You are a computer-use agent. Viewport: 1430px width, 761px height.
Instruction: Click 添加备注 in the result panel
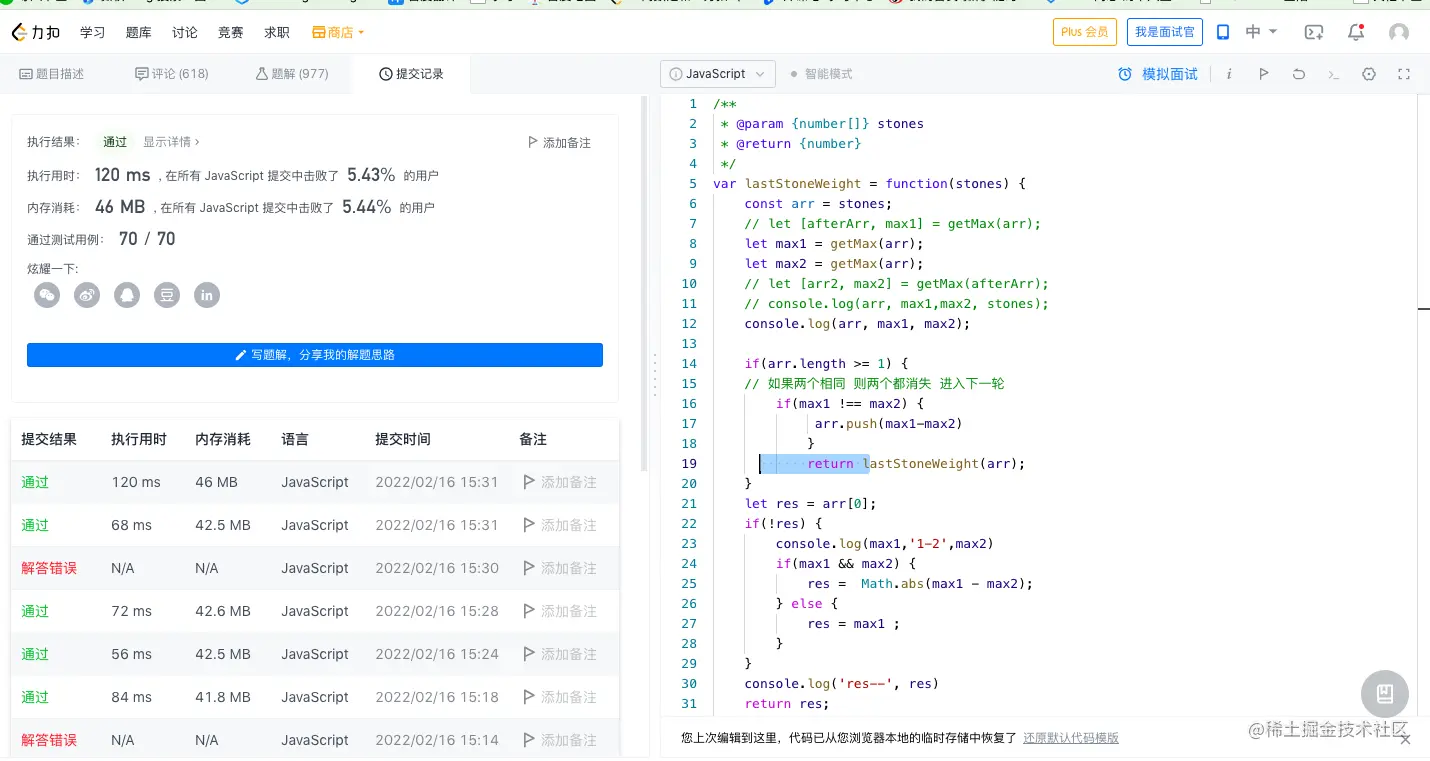coord(559,143)
